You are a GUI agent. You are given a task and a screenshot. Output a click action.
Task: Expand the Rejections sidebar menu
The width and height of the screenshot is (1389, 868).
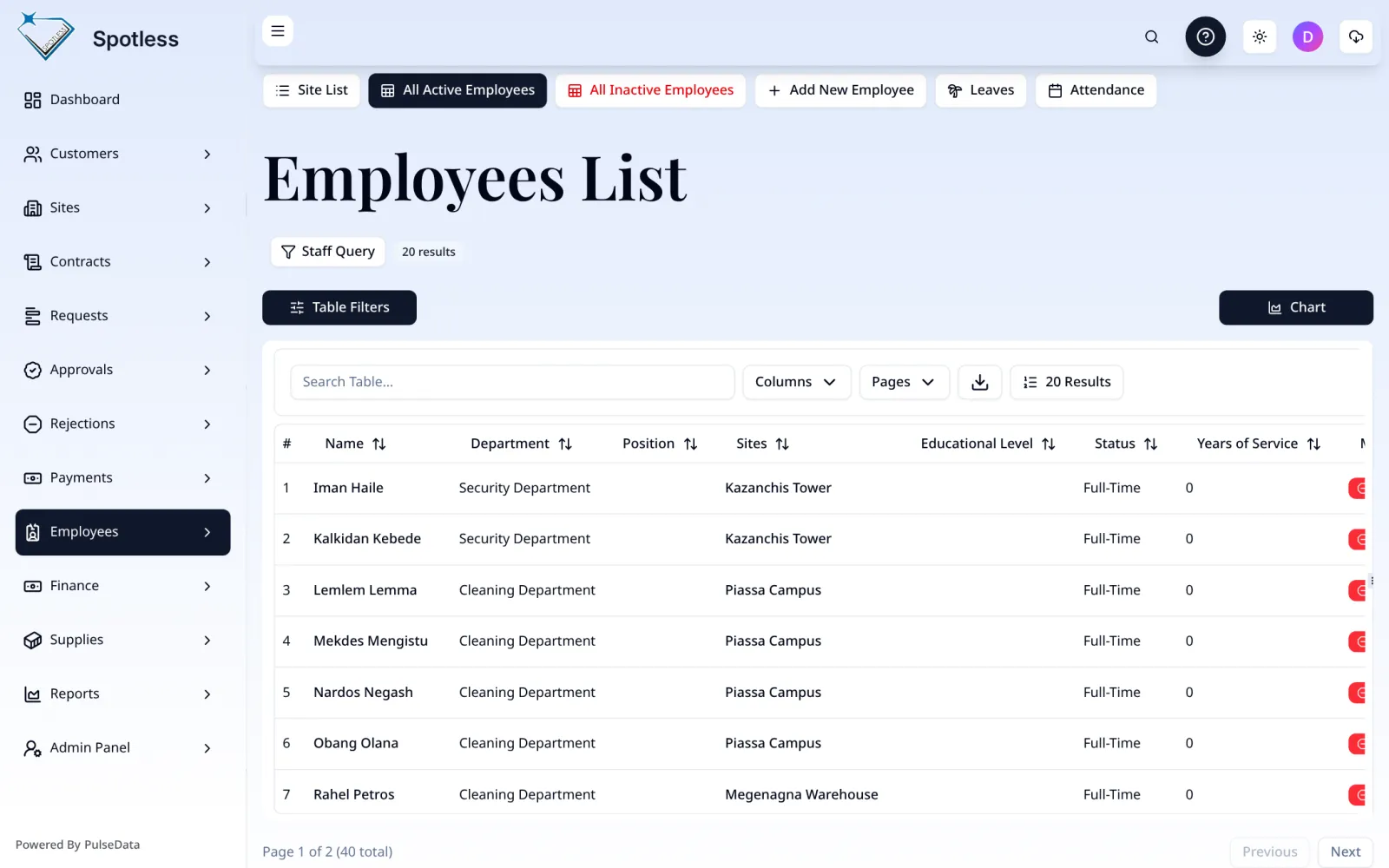tap(122, 424)
